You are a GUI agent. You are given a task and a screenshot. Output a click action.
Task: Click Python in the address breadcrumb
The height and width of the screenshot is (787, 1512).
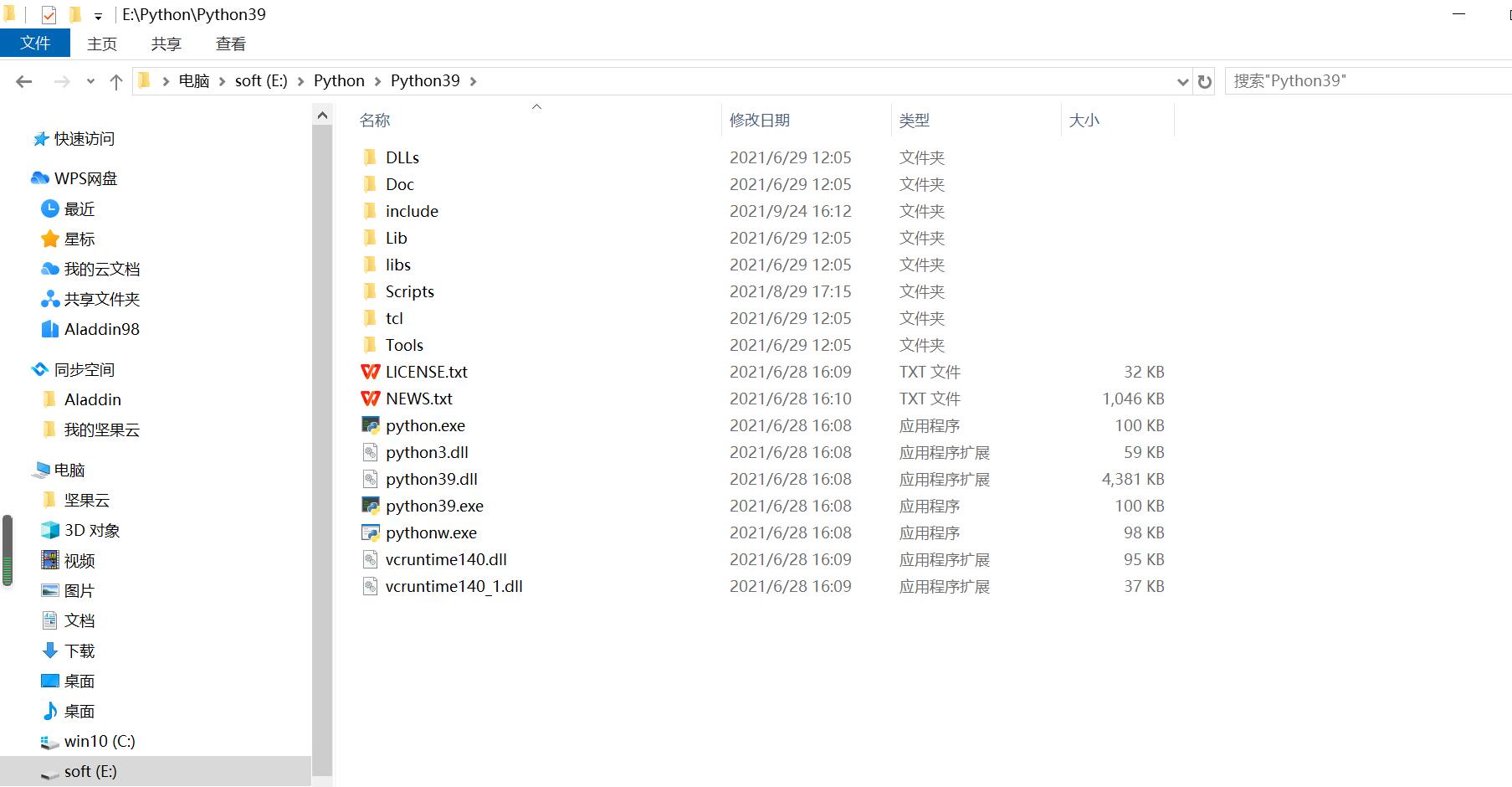point(339,81)
